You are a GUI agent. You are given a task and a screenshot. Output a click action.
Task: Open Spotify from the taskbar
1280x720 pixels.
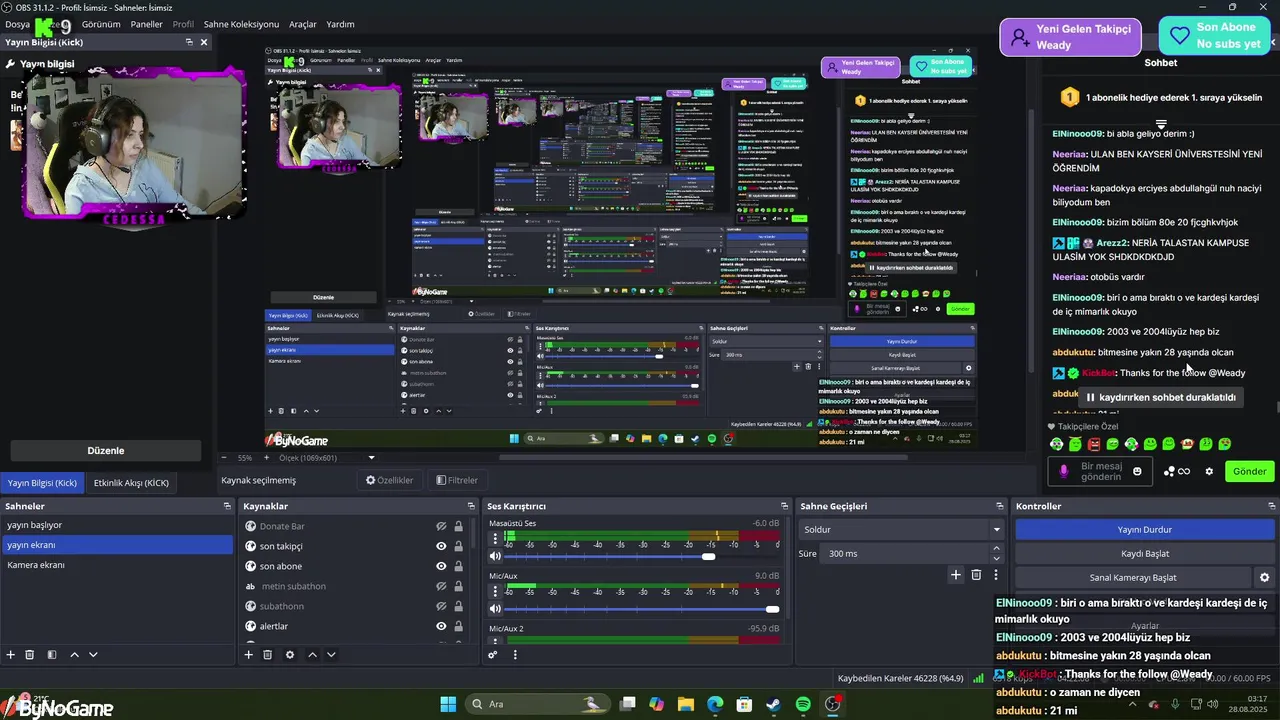803,704
